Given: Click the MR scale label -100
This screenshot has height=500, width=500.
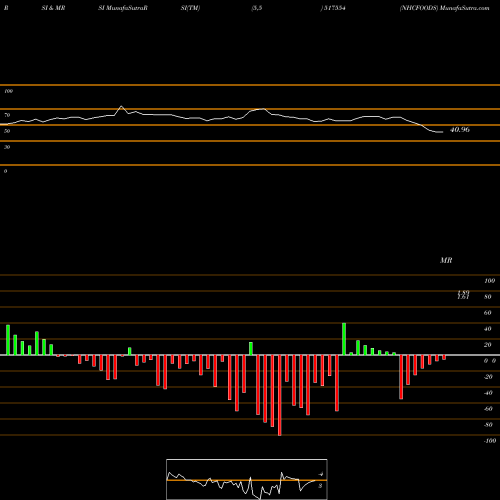Looking at the screenshot, I should (x=490, y=441).
